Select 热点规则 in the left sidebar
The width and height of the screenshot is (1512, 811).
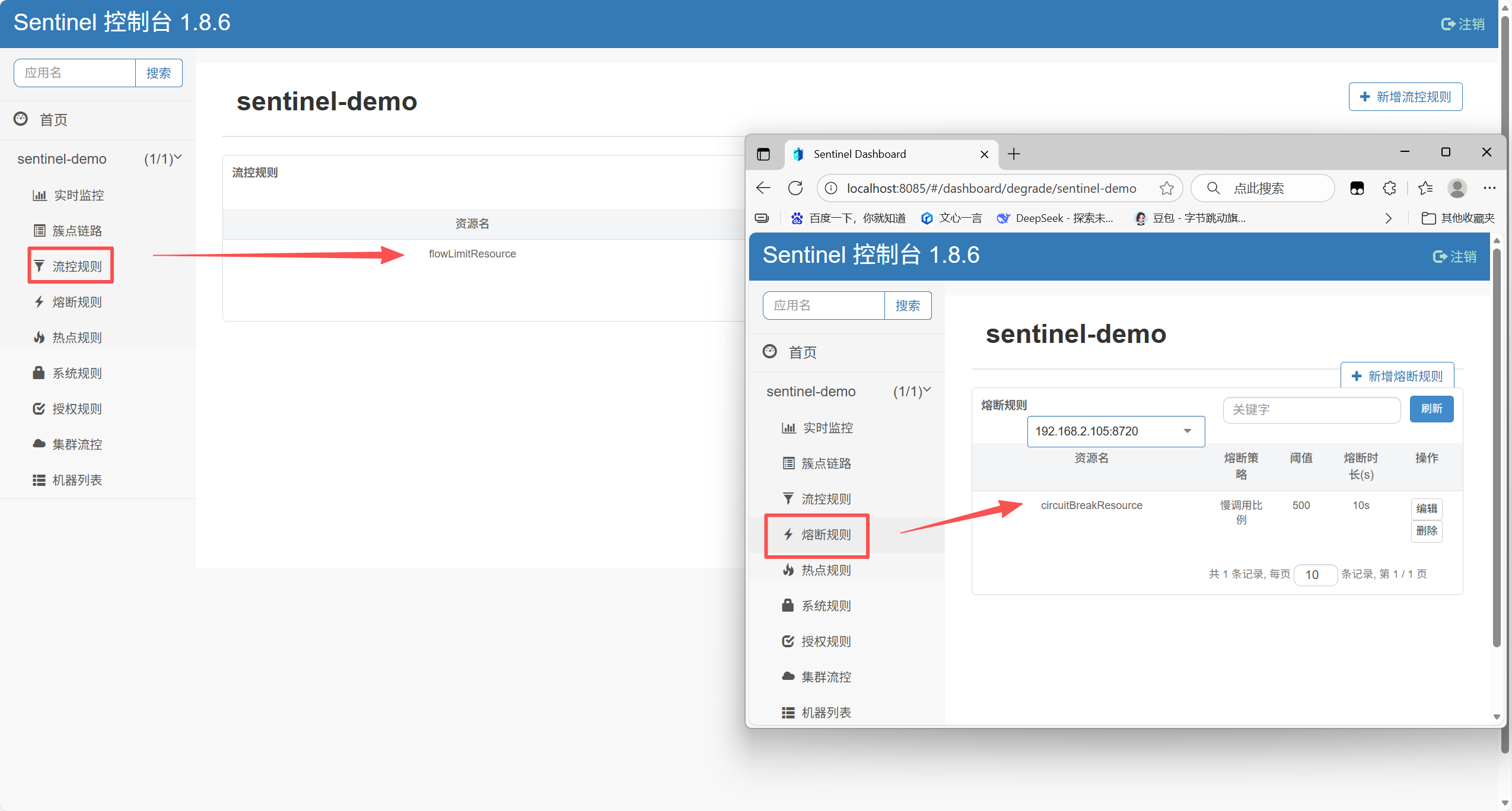pos(77,338)
